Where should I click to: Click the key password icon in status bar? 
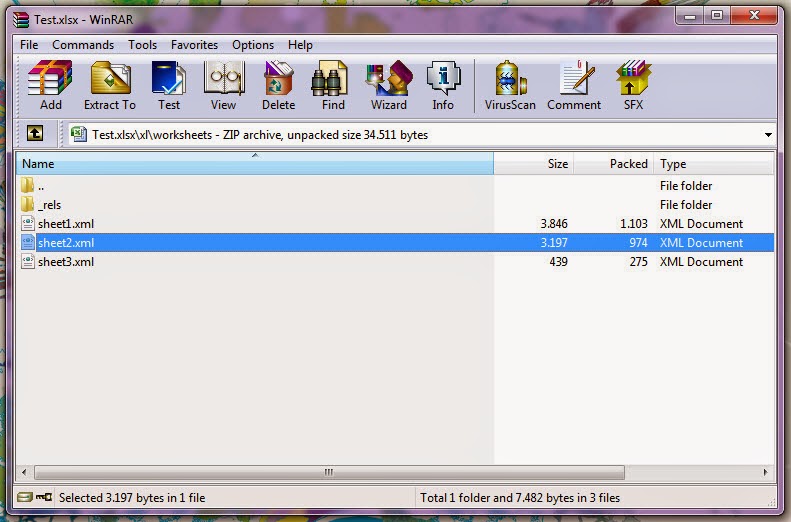(44, 497)
